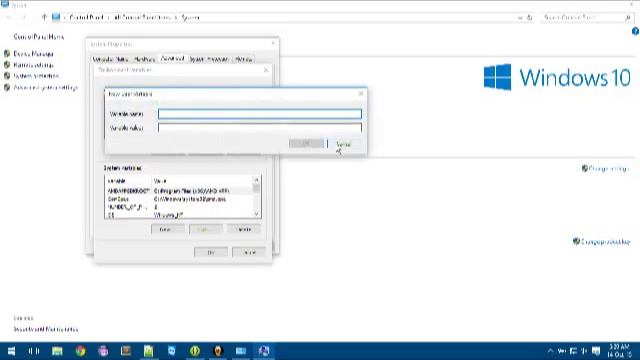Click the Change settings link

point(609,169)
